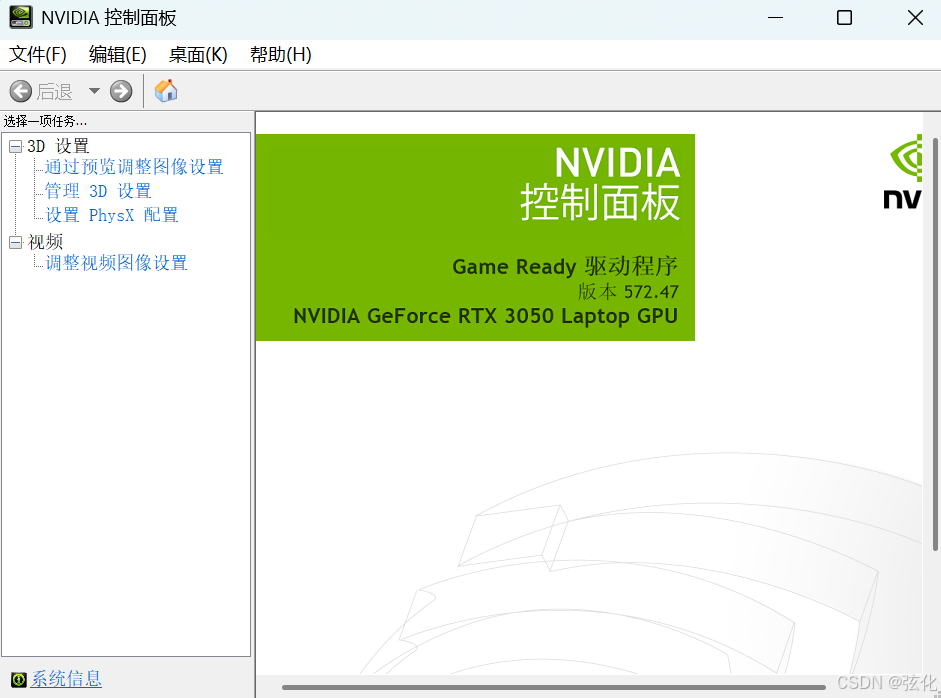This screenshot has height=698, width=941.
Task: Minimize the NVIDIA control panel window
Action: pyautogui.click(x=775, y=18)
